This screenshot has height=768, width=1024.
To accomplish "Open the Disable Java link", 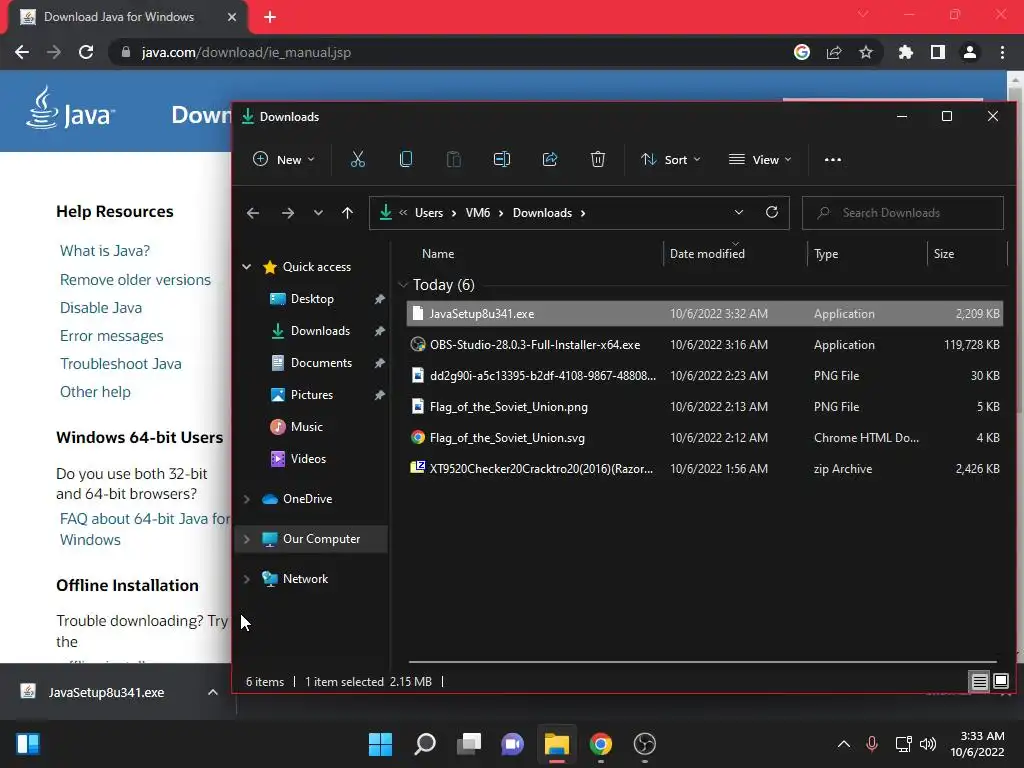I will click(x=101, y=308).
